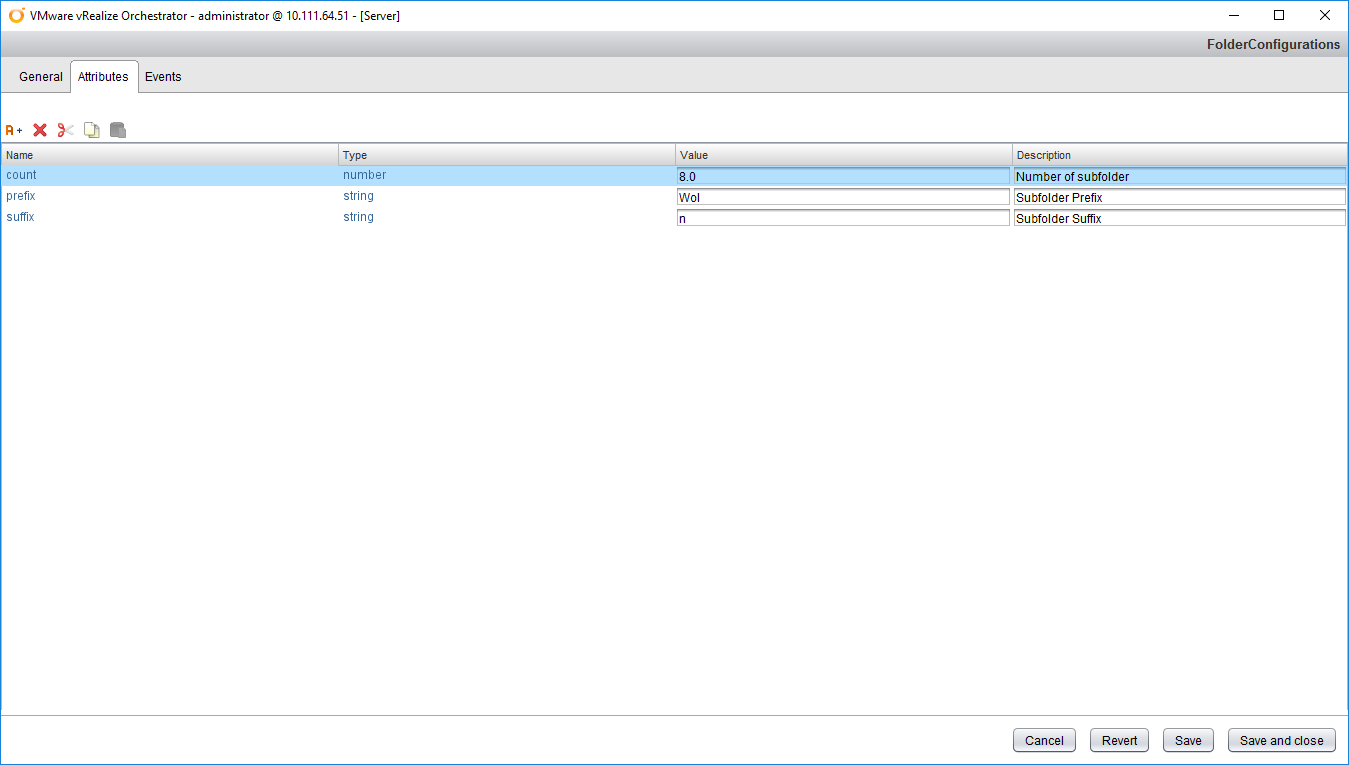Click the count value field '8.0'

pyautogui.click(x=843, y=176)
